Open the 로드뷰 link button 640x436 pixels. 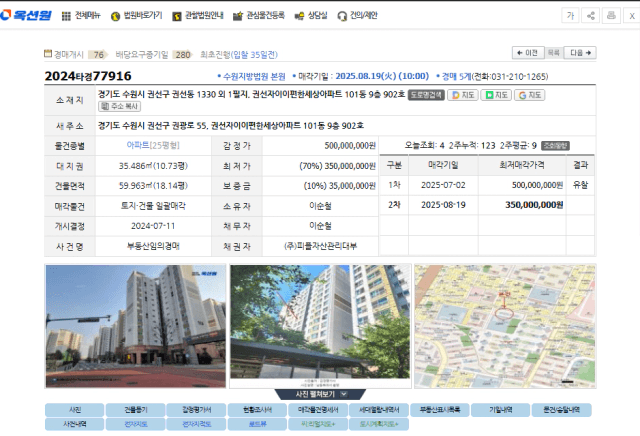pos(257,424)
